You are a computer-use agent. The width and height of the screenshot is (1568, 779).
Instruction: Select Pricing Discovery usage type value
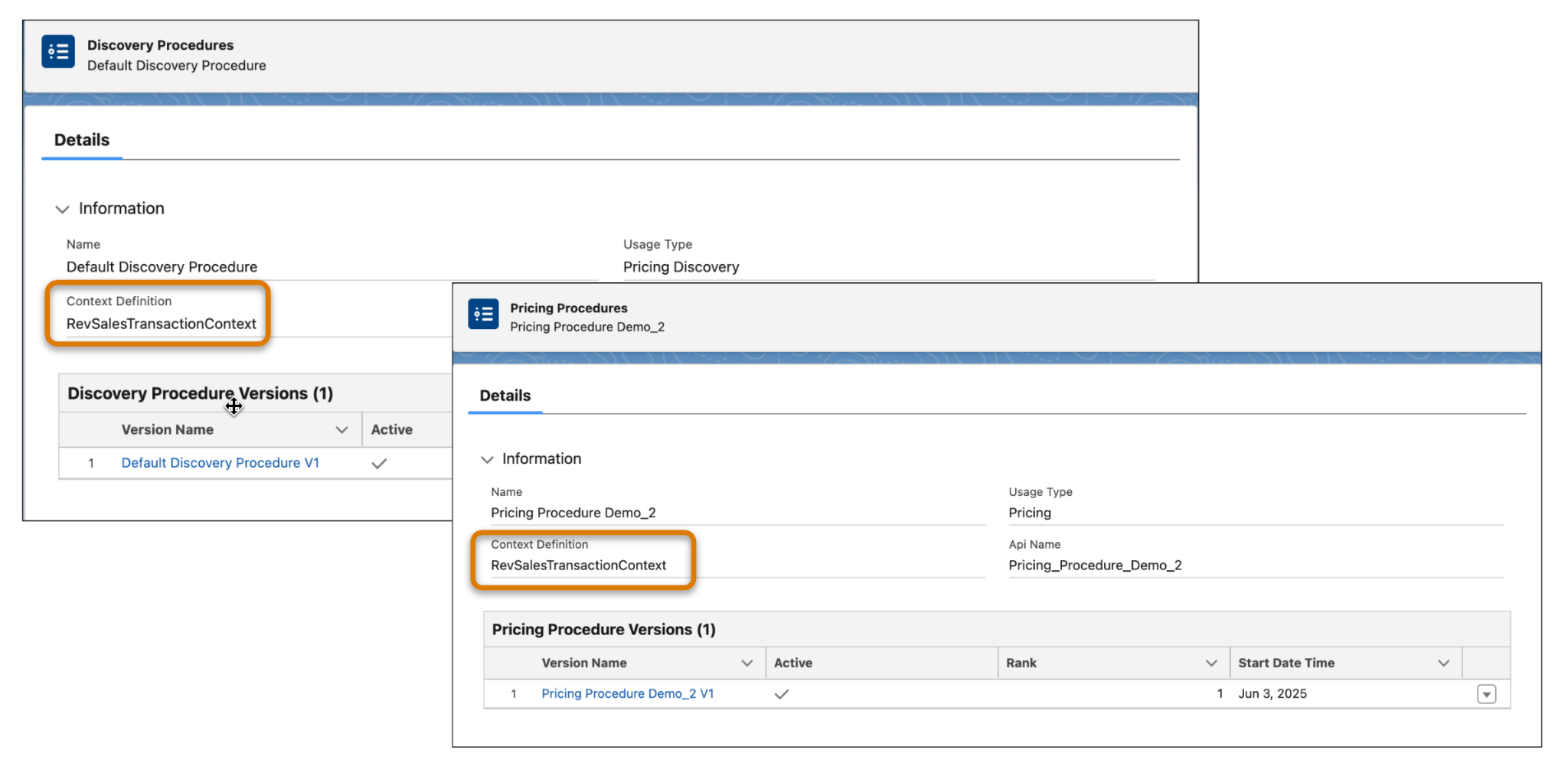point(681,267)
